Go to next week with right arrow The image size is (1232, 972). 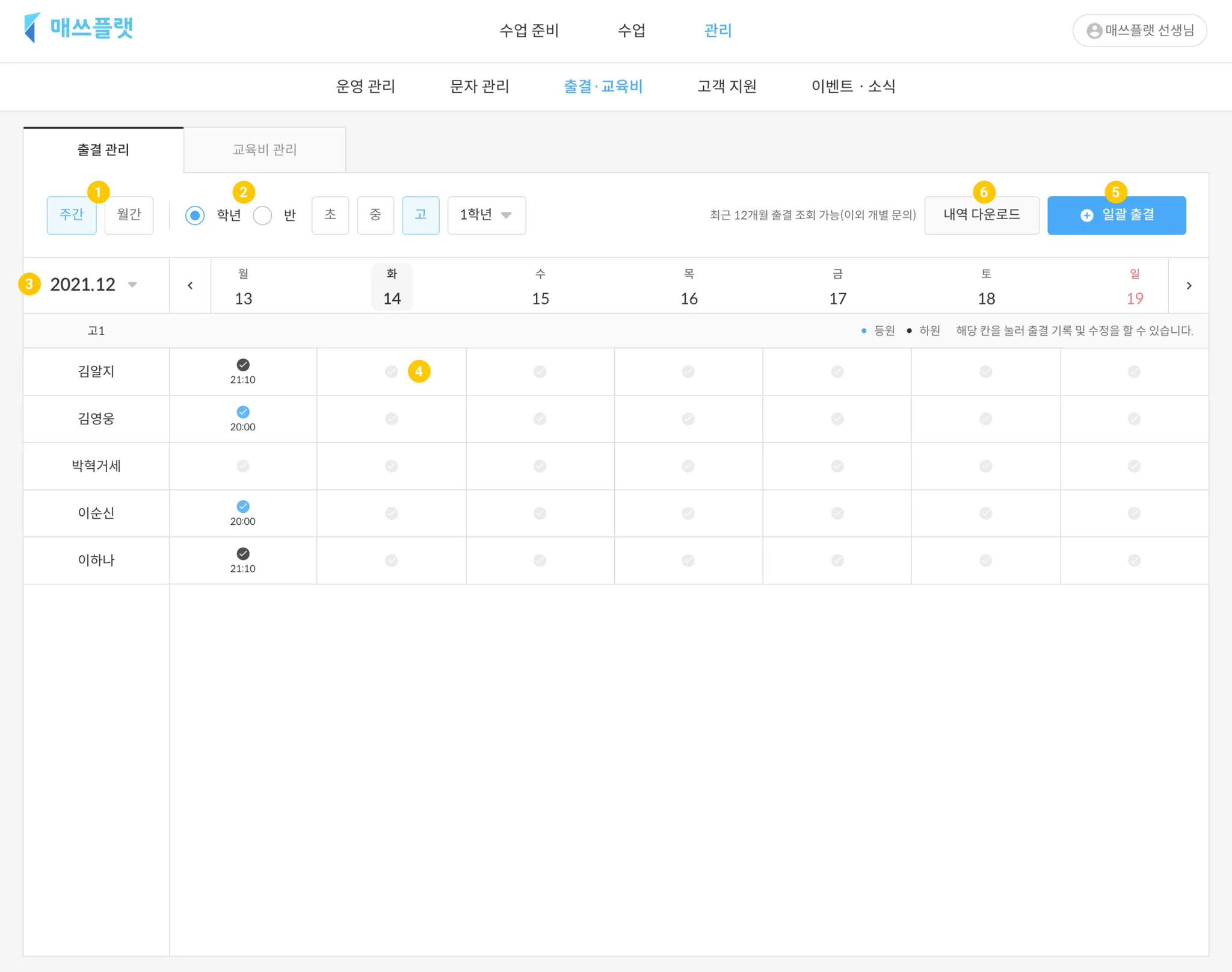pos(1189,285)
